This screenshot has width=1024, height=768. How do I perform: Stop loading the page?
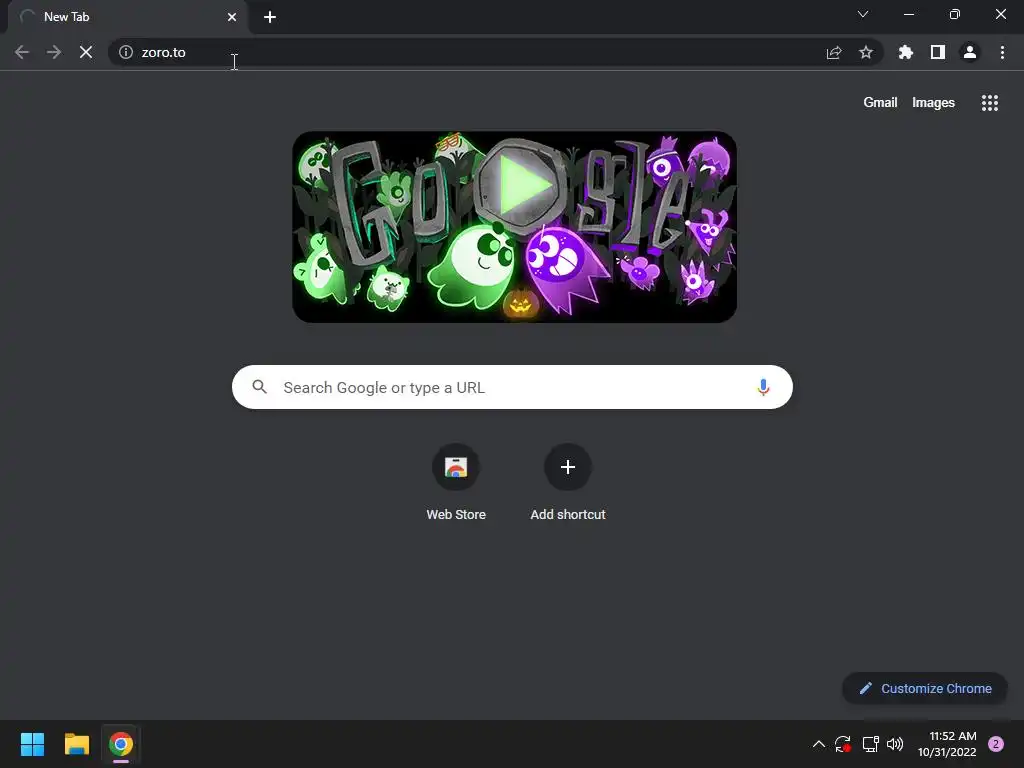click(x=86, y=52)
